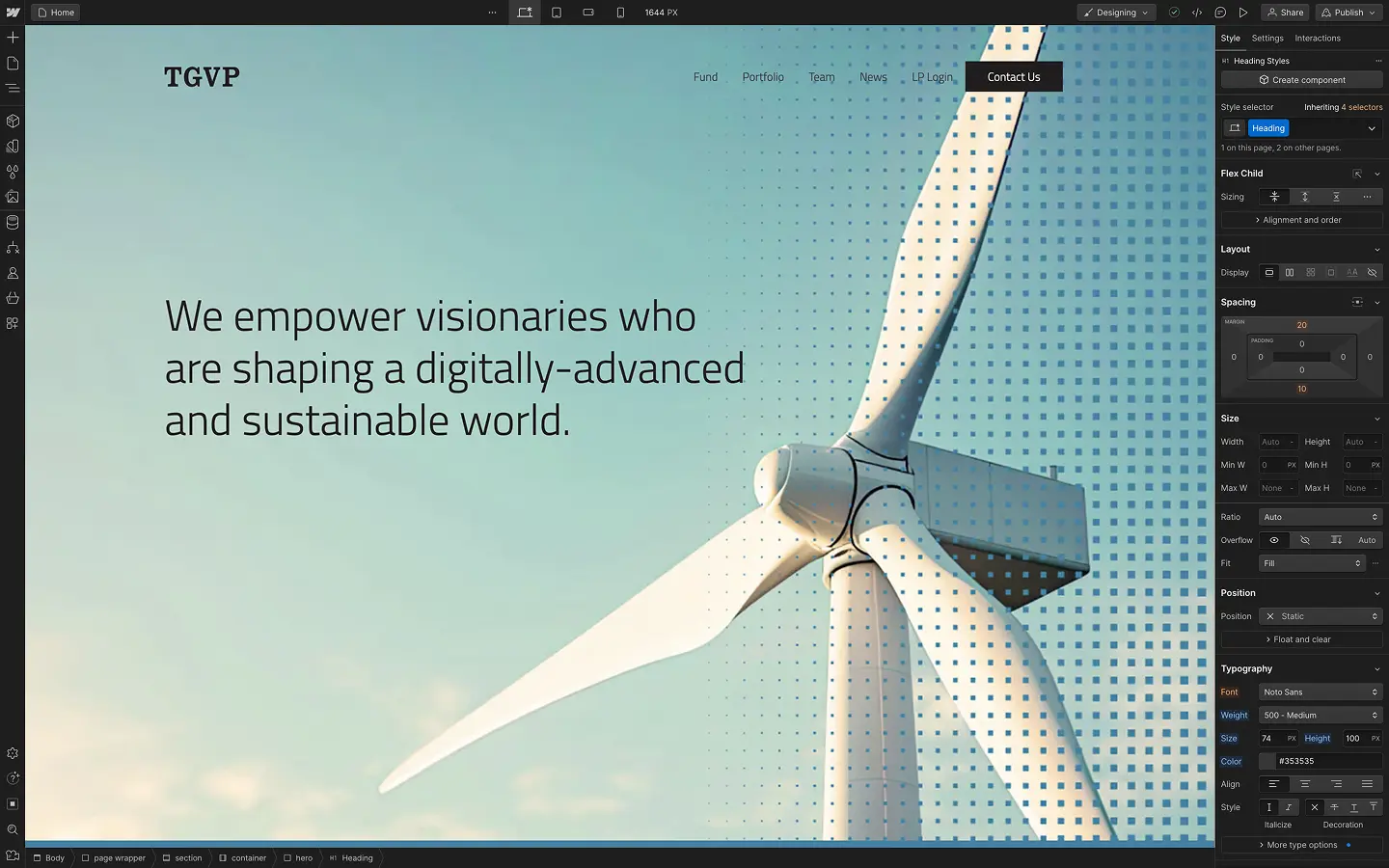This screenshot has width=1389, height=868.
Task: Set sizing to grow if possible
Action: [x=1305, y=197]
